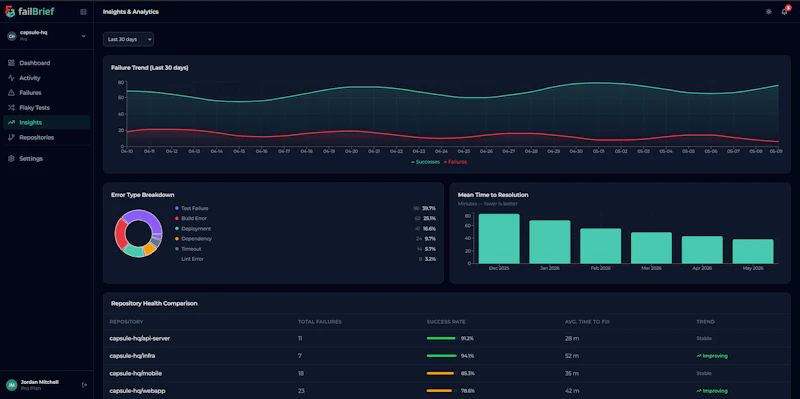Click the Insights trend arrow icon
Image resolution: width=800 pixels, height=399 pixels.
coord(11,122)
